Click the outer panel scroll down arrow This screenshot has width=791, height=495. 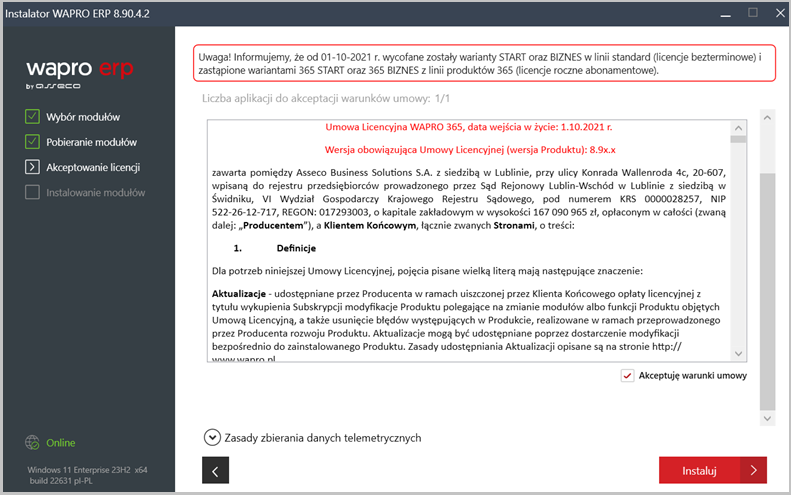tap(767, 418)
